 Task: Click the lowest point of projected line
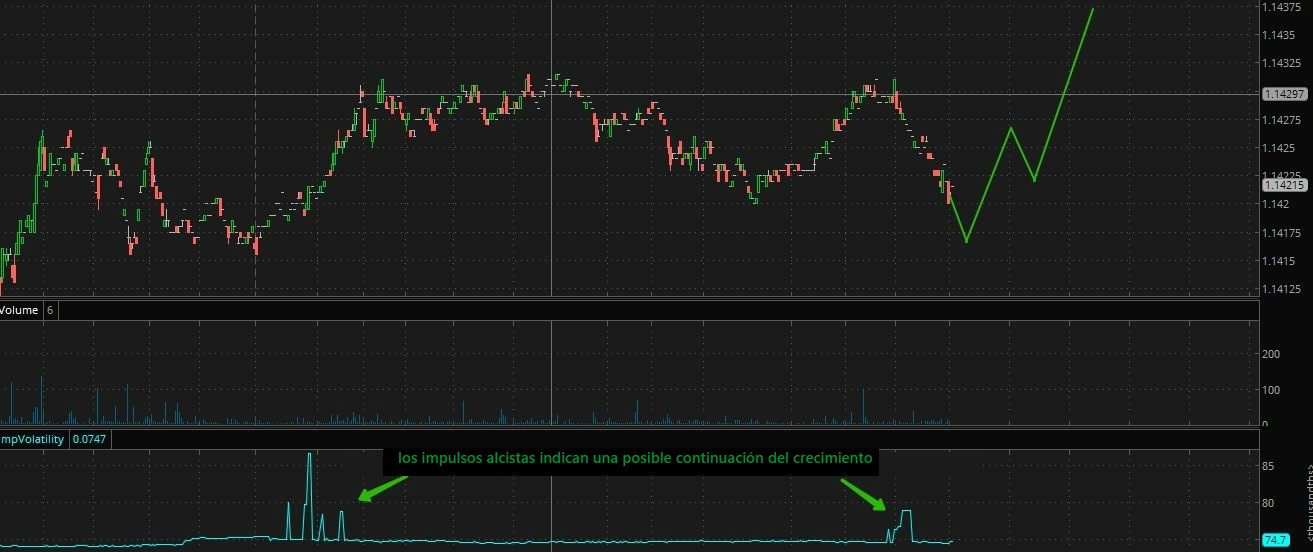(x=966, y=241)
